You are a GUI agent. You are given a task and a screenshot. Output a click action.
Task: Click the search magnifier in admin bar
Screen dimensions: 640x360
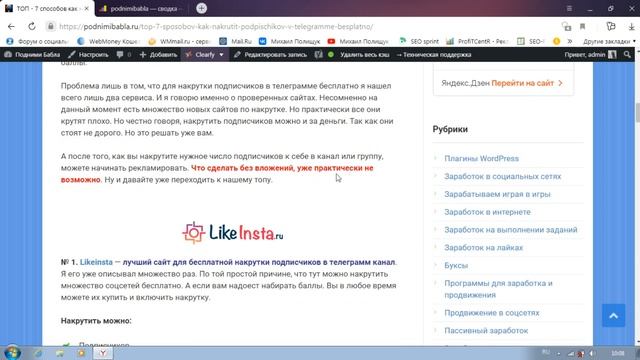pyautogui.click(x=627, y=54)
